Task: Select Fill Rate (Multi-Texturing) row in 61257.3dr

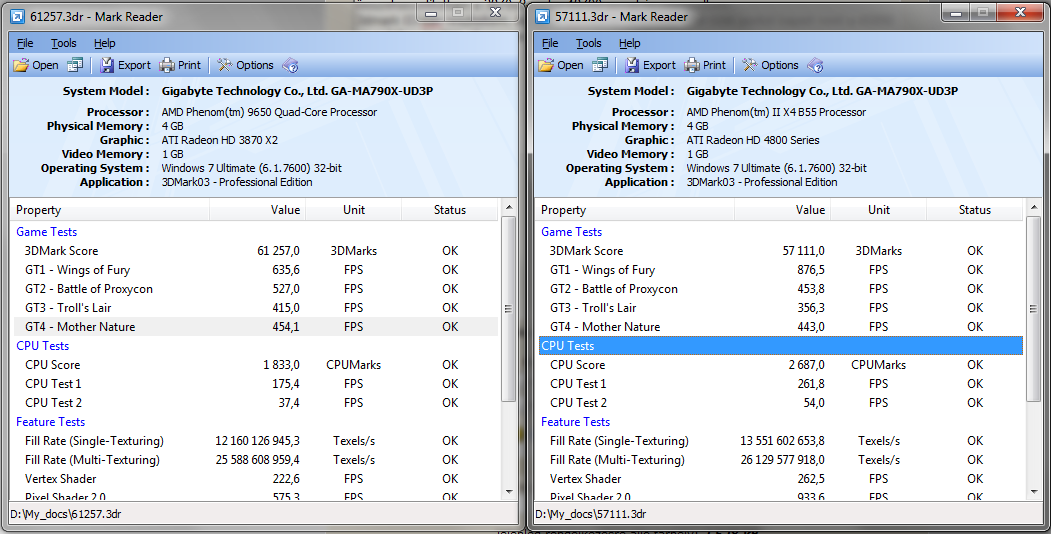Action: (256, 460)
